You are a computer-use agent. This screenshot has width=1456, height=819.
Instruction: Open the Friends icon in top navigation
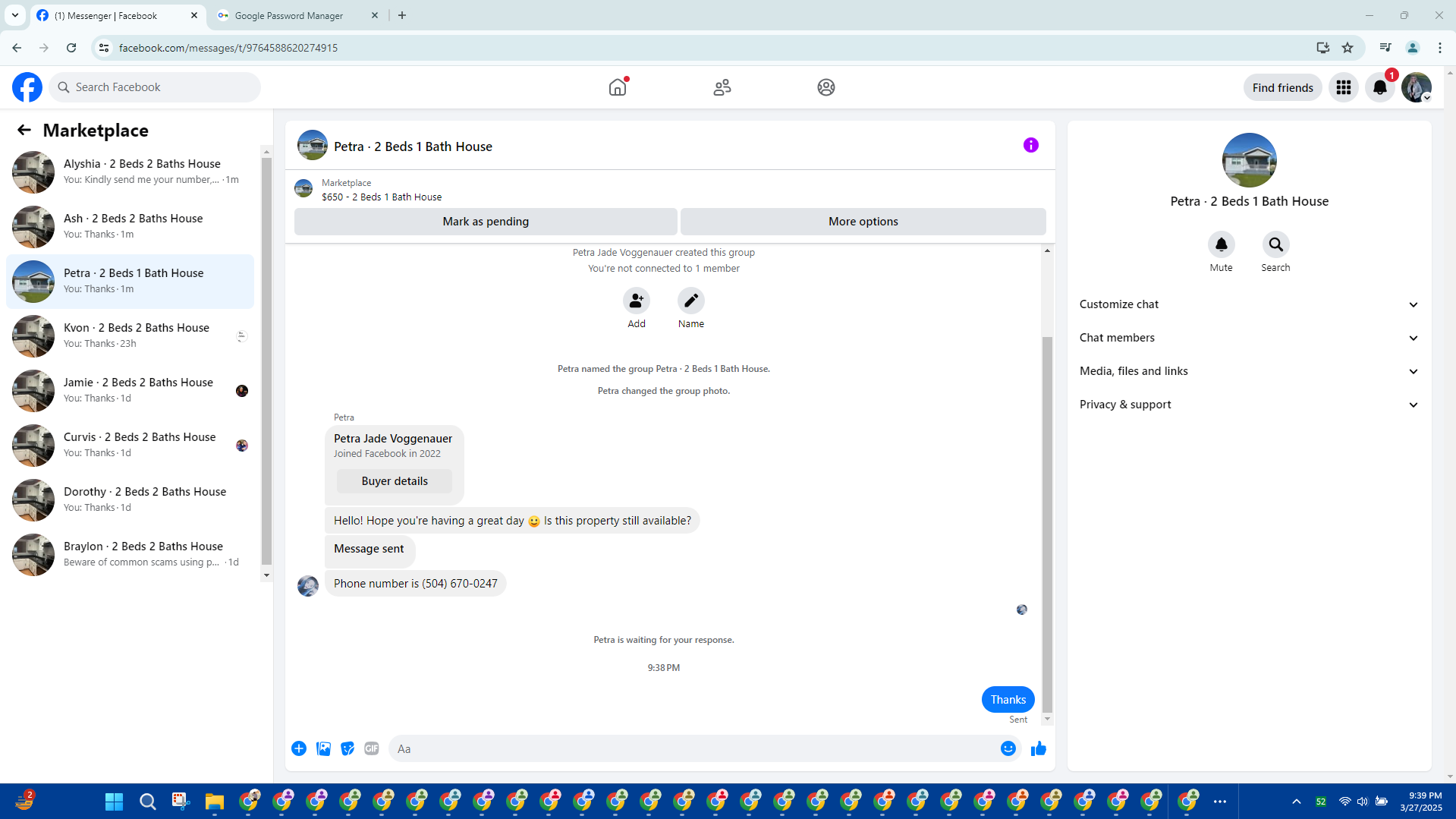tap(722, 87)
